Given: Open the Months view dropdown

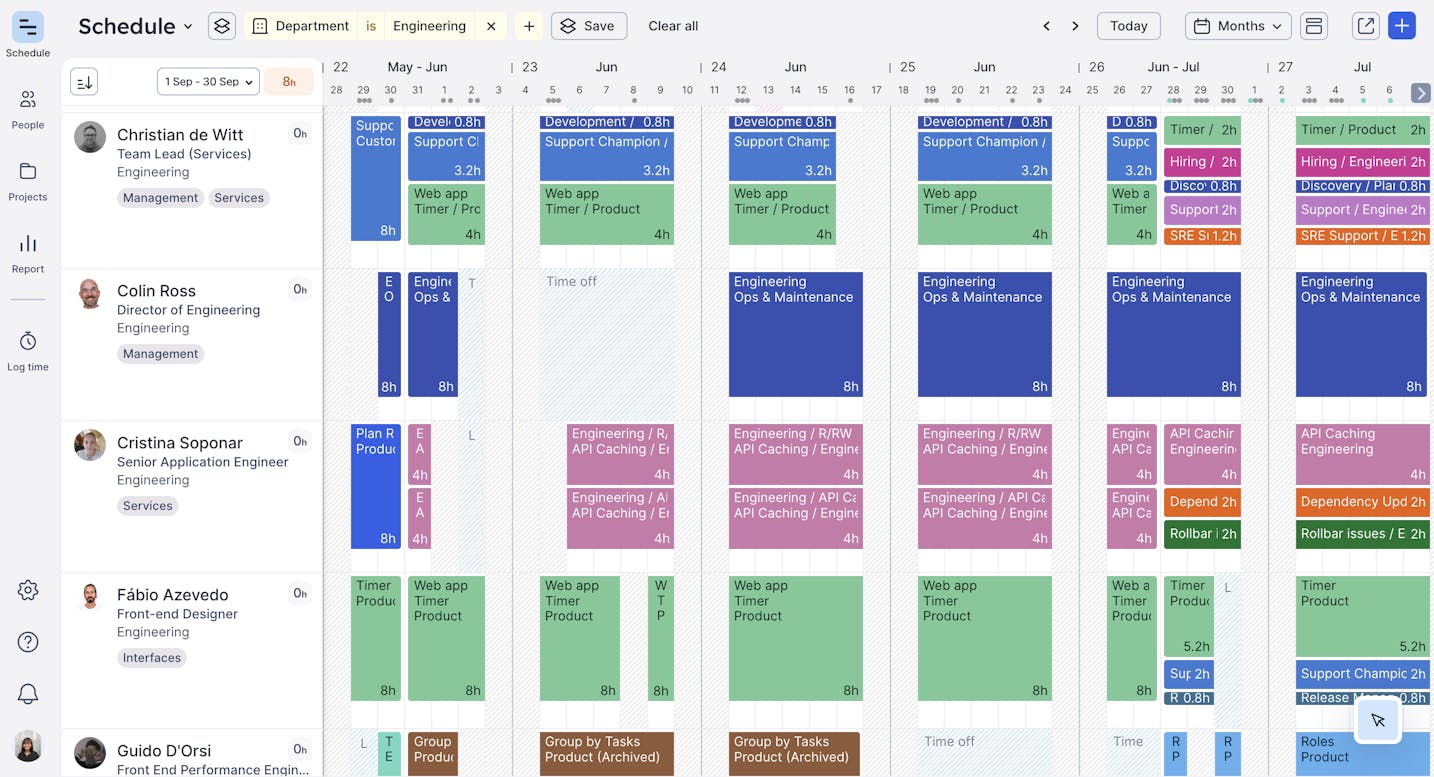Looking at the screenshot, I should [x=1237, y=26].
